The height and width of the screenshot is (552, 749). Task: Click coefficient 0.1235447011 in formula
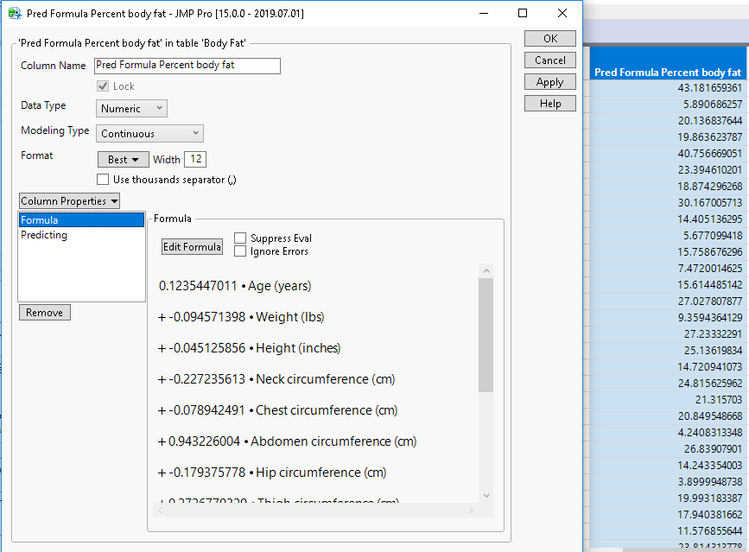click(x=198, y=286)
